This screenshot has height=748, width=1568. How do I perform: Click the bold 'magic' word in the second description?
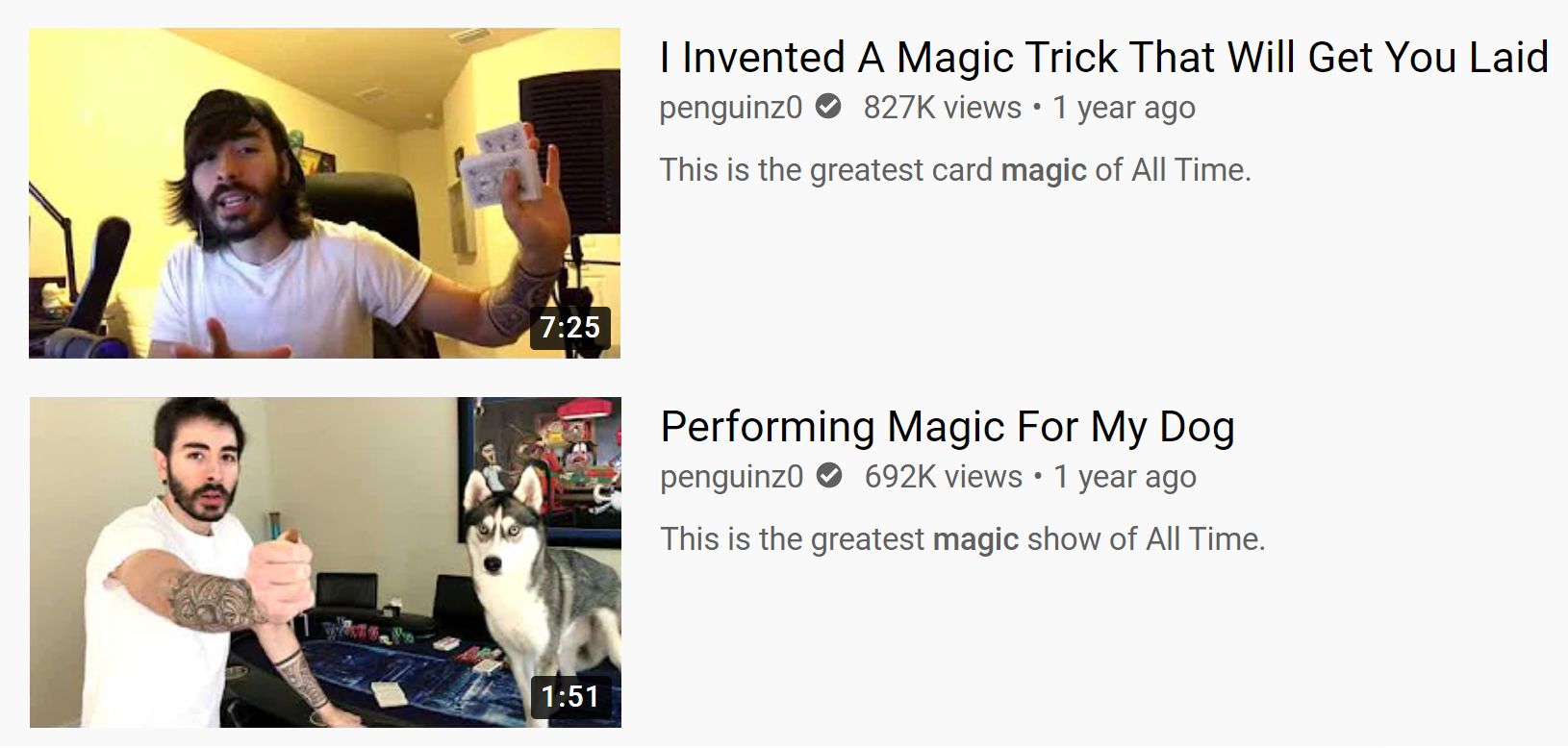coord(975,540)
